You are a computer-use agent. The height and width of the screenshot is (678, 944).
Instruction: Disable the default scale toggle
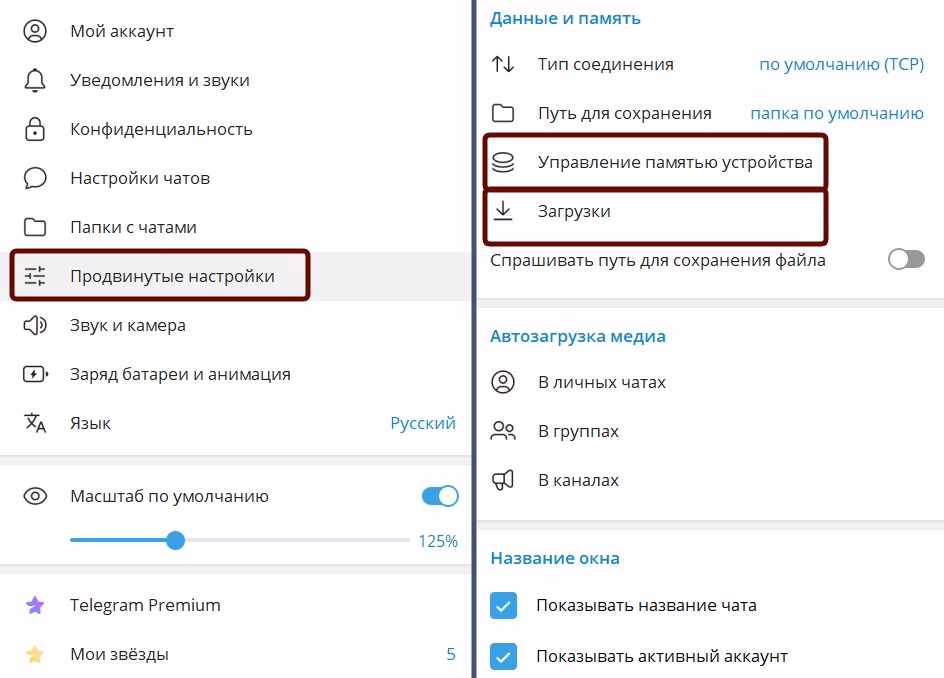click(440, 496)
